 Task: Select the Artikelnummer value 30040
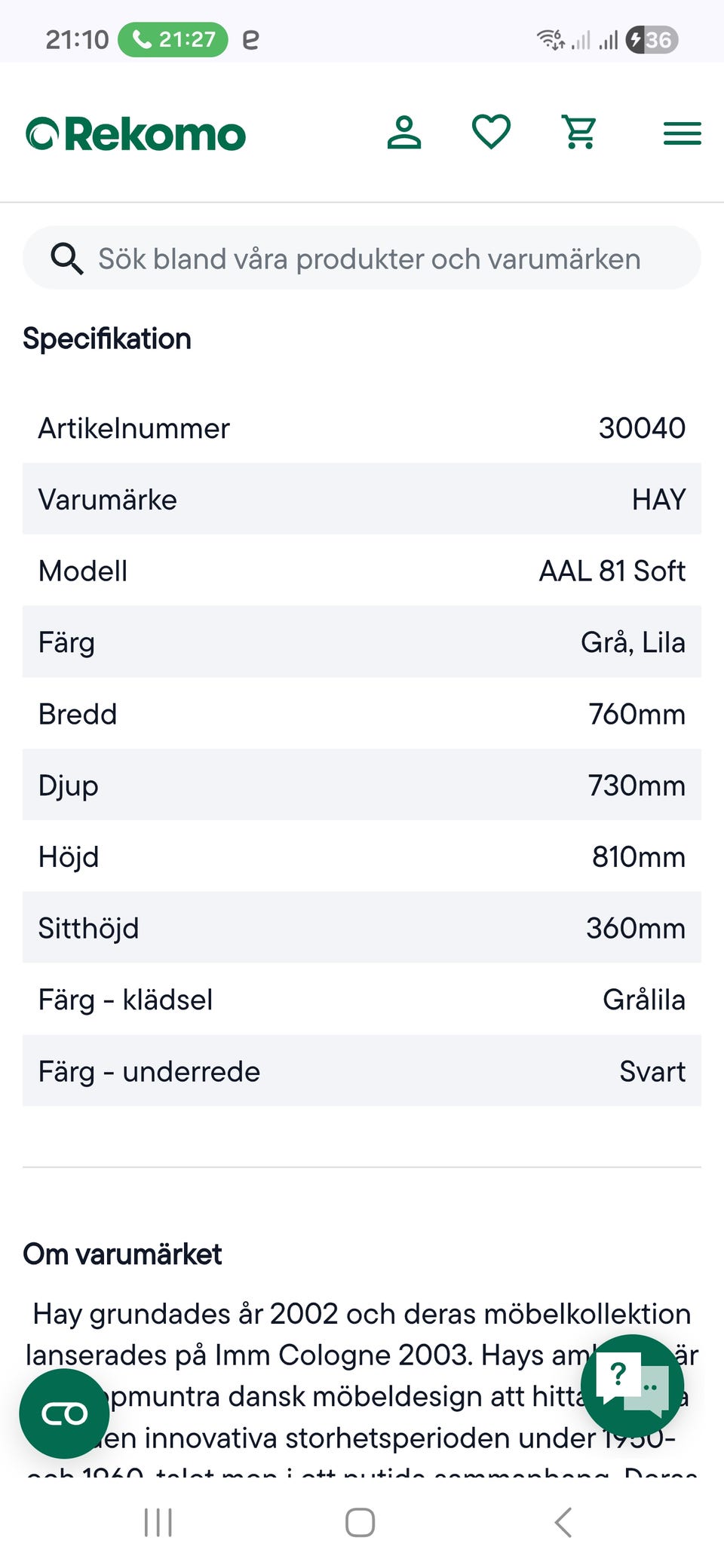click(x=642, y=428)
